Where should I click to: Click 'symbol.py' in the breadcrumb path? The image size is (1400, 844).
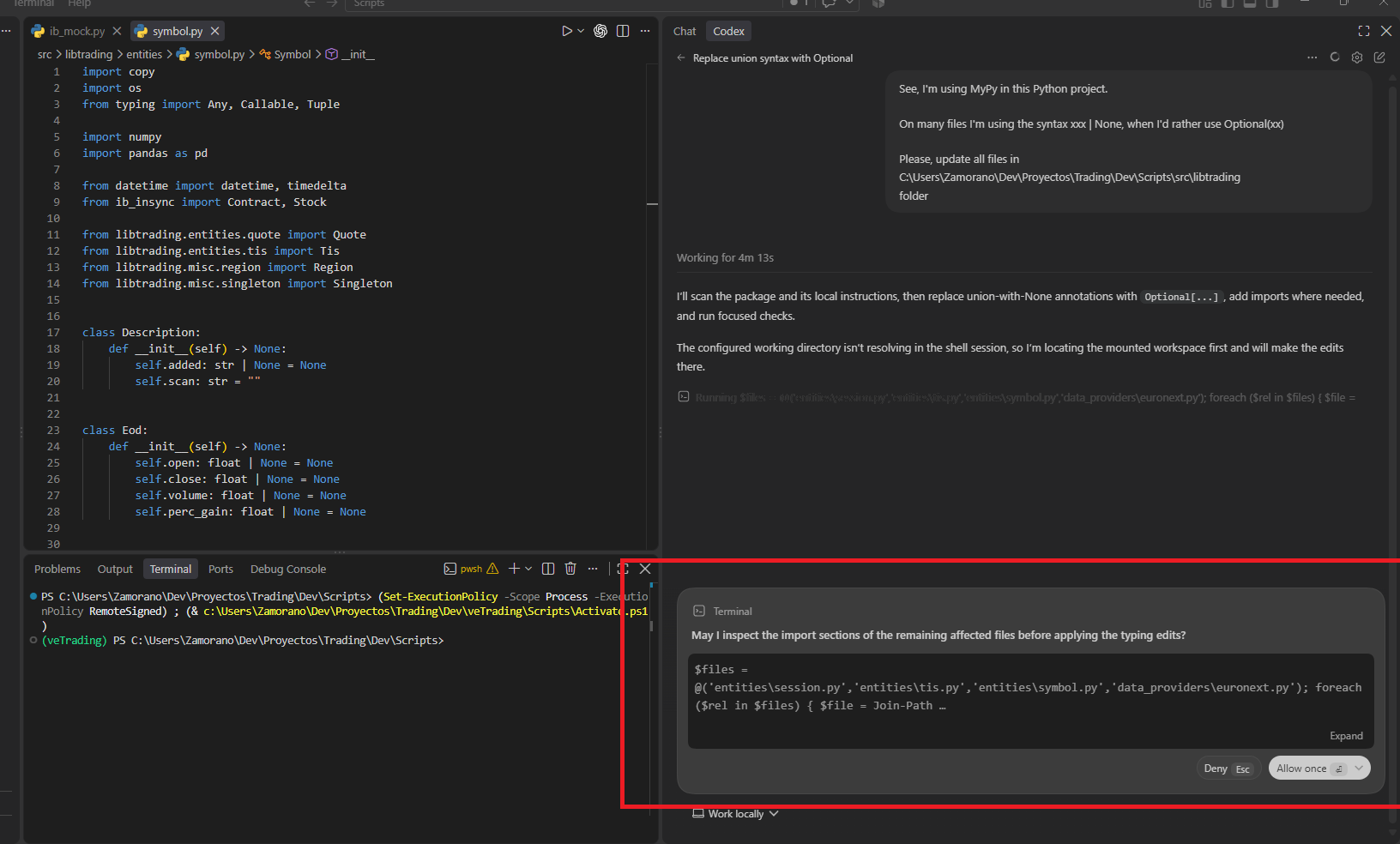coord(219,54)
